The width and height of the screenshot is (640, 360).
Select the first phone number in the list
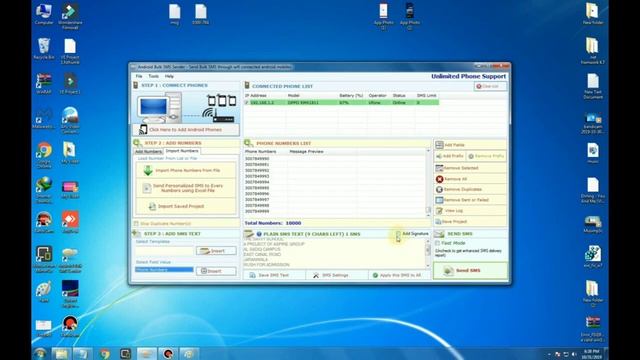(x=257, y=159)
